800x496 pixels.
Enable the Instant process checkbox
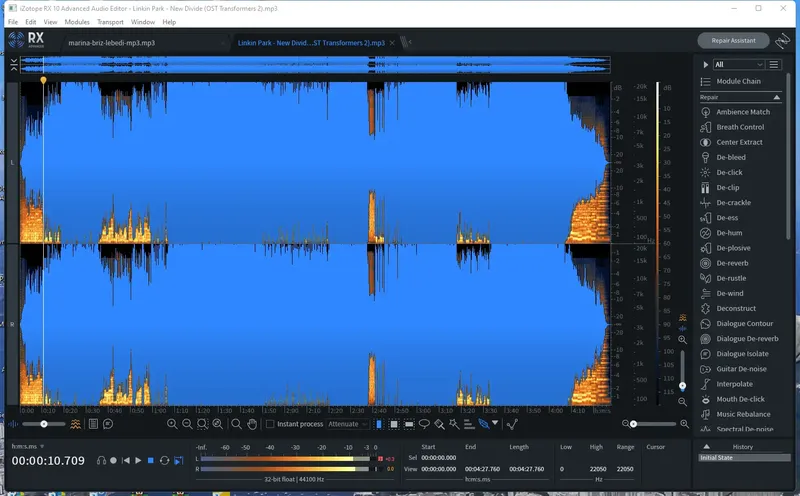270,424
